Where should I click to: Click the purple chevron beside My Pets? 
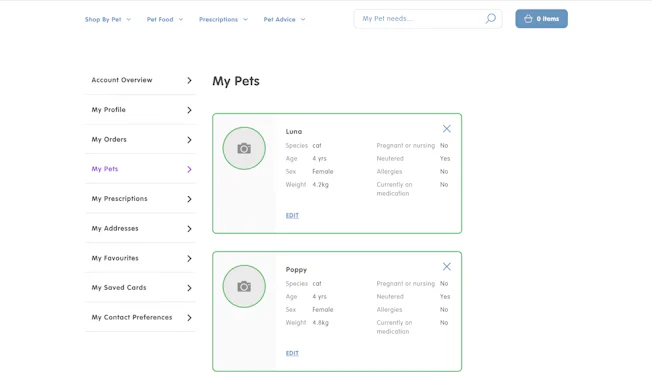189,169
